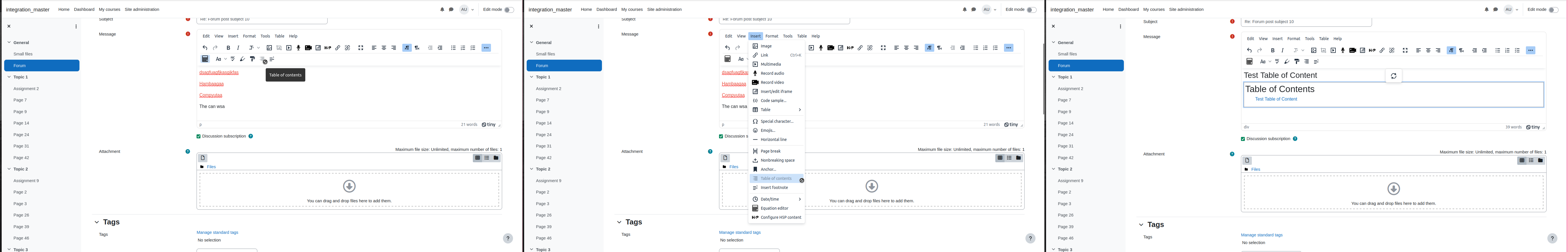Click Insert footnote icon in tooltip window's toolbar
This screenshot has height=252, width=1568.
pos(272,59)
